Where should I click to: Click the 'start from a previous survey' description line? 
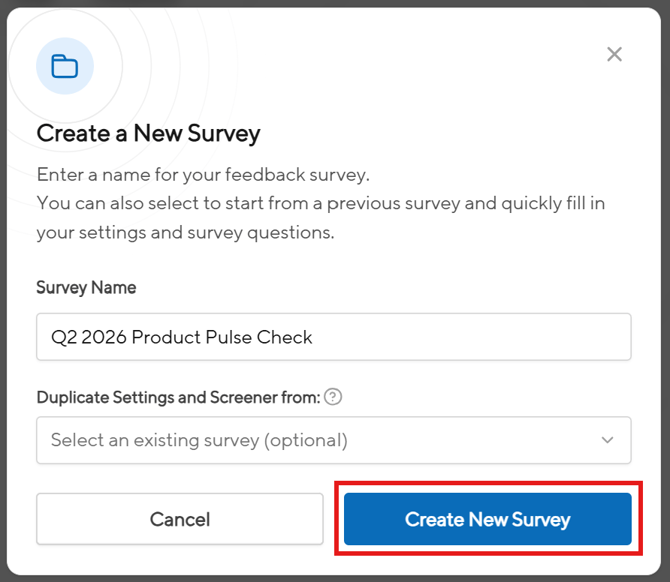[320, 203]
